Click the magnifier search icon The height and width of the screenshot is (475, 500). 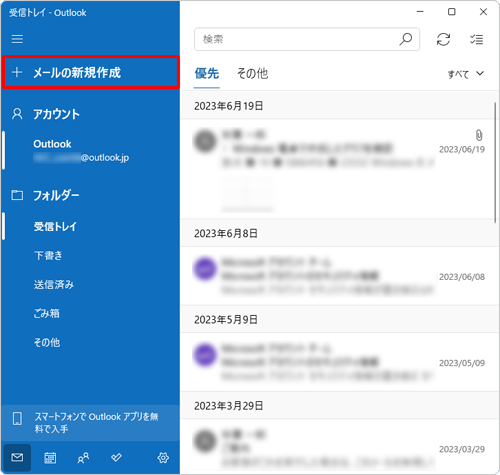point(406,39)
